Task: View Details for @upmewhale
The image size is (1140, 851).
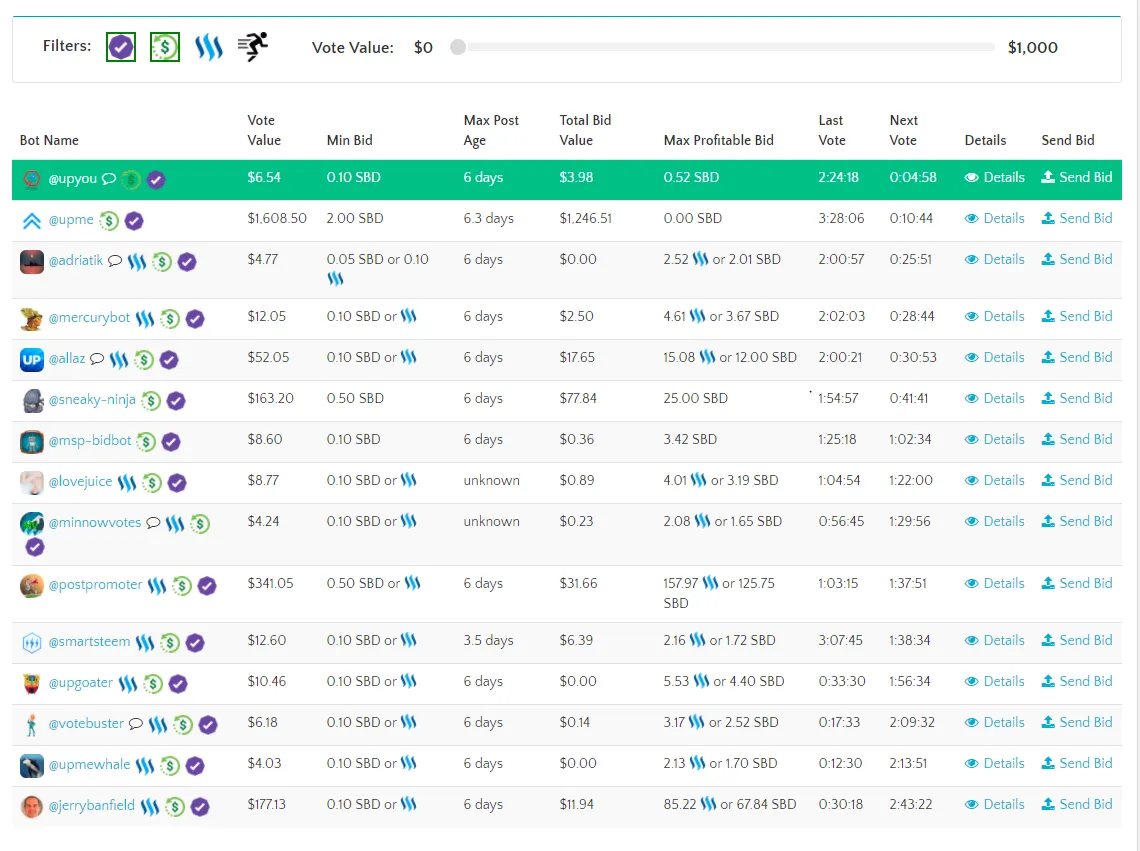Action: (995, 763)
